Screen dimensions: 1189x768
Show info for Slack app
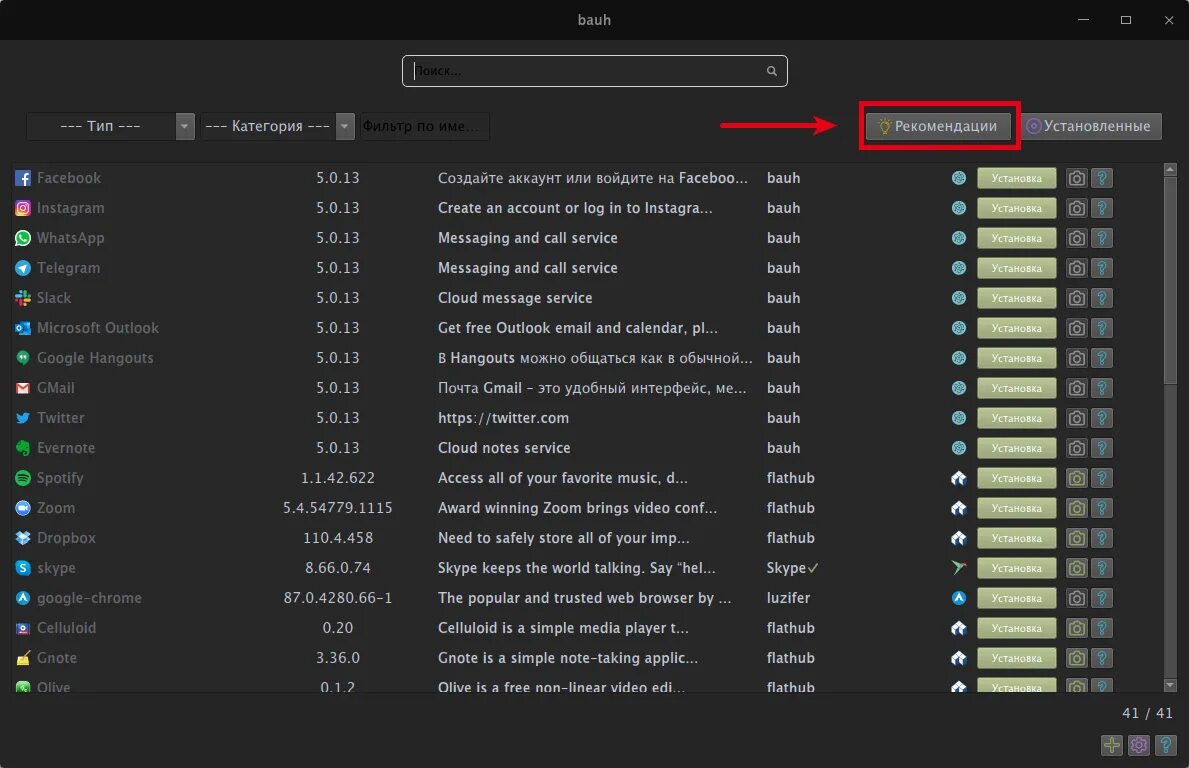pyautogui.click(x=1102, y=298)
